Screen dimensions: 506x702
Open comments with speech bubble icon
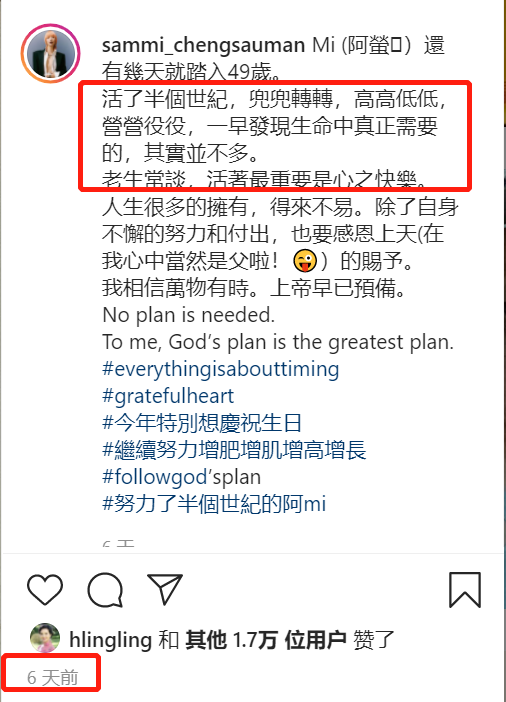point(105,589)
